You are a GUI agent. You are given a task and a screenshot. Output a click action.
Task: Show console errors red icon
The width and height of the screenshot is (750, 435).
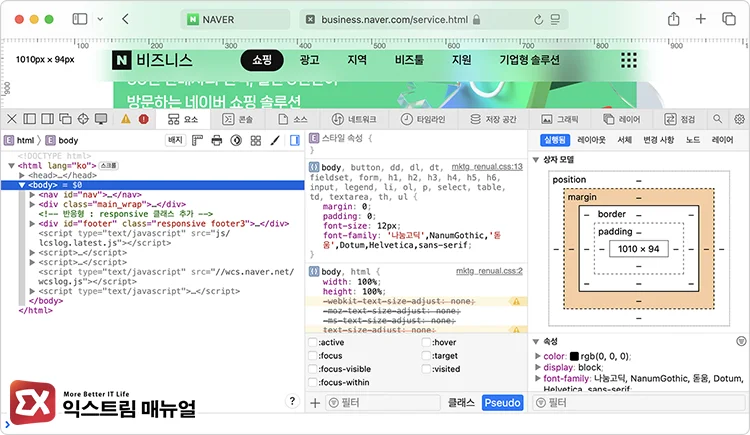[x=143, y=119]
